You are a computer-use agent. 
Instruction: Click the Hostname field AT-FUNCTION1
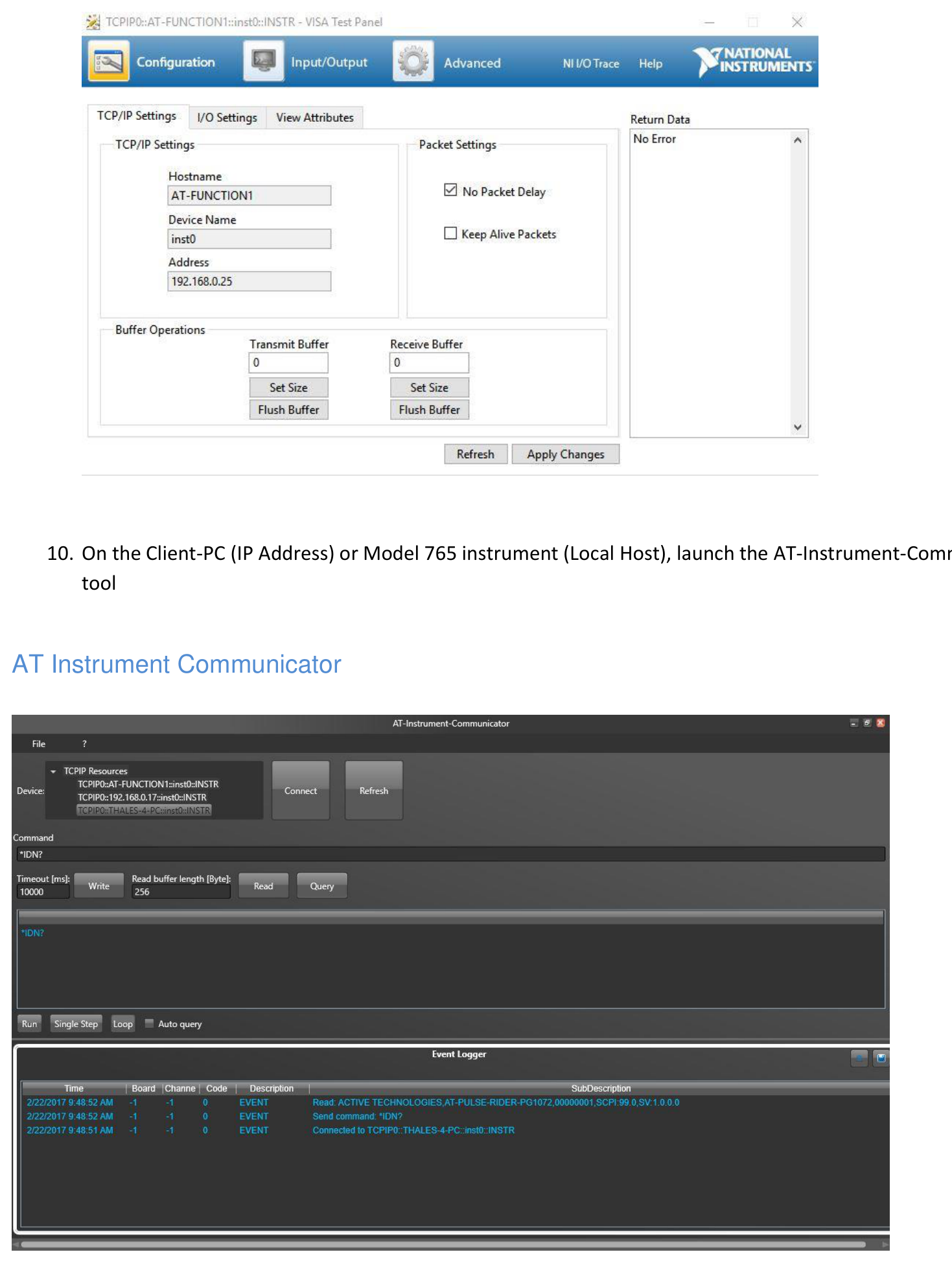(250, 196)
